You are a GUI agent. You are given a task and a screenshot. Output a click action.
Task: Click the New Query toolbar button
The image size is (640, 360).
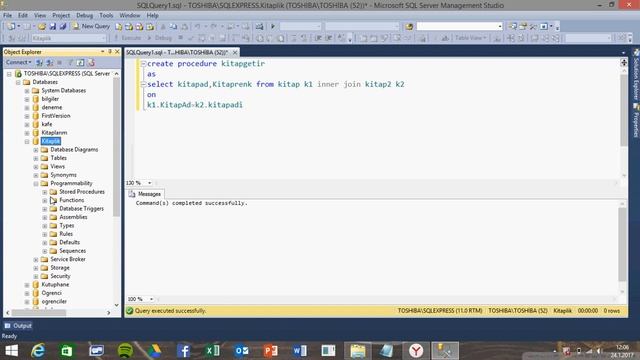[91, 26]
